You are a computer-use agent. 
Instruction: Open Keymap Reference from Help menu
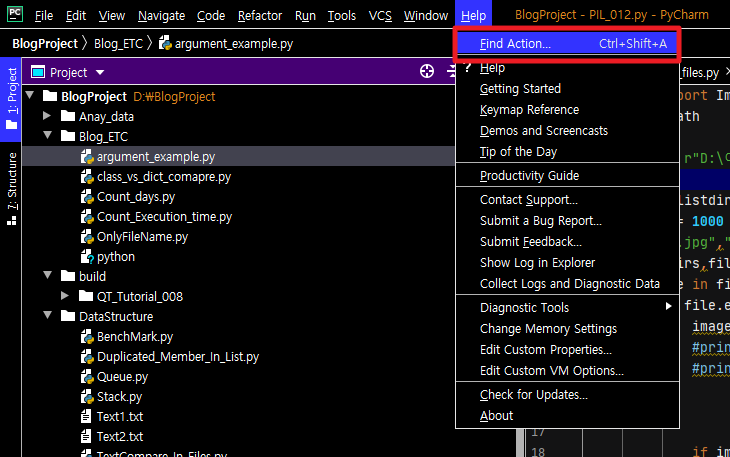(568, 110)
